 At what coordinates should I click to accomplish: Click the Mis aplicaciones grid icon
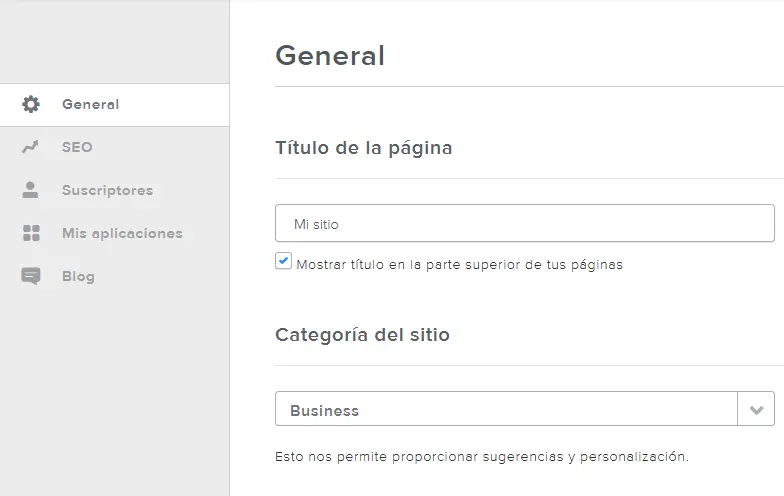click(x=31, y=233)
